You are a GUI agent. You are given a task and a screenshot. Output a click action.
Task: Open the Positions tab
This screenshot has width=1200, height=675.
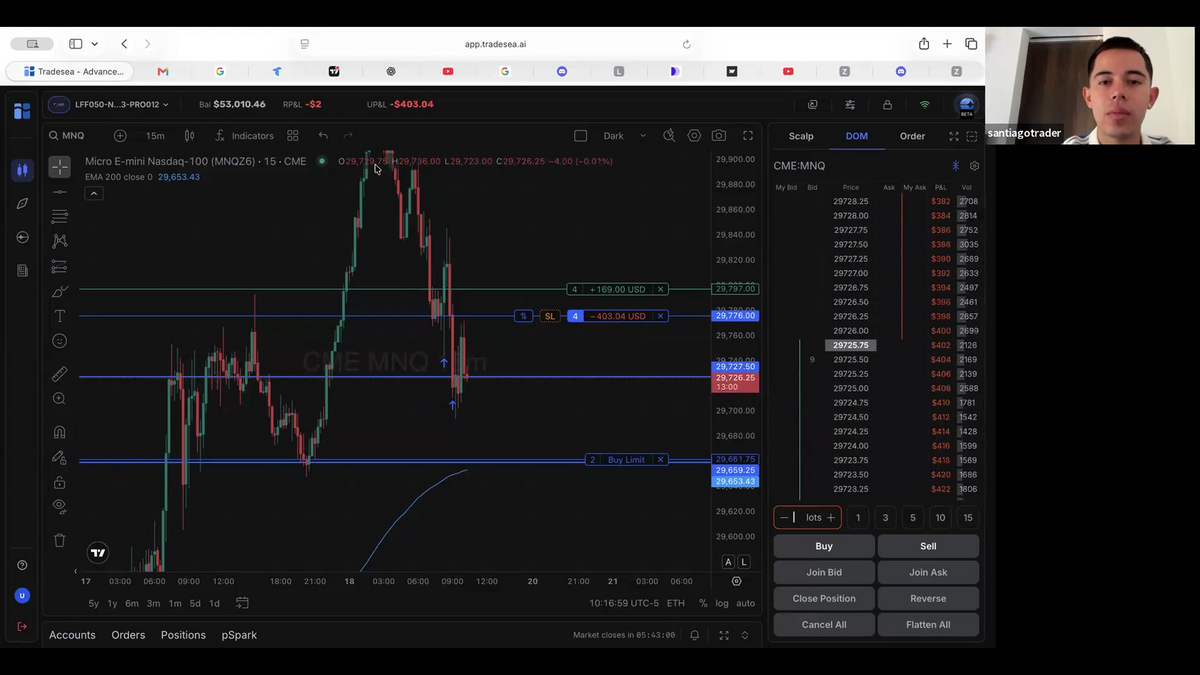point(183,635)
